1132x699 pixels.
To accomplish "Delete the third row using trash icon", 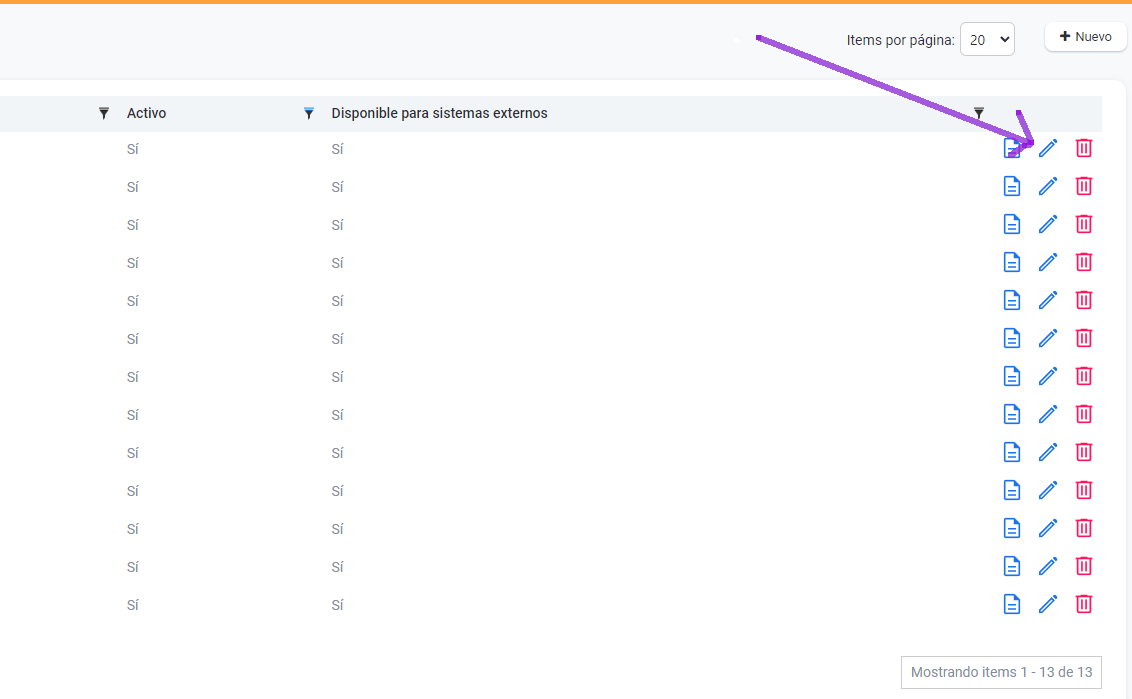I will [x=1083, y=224].
